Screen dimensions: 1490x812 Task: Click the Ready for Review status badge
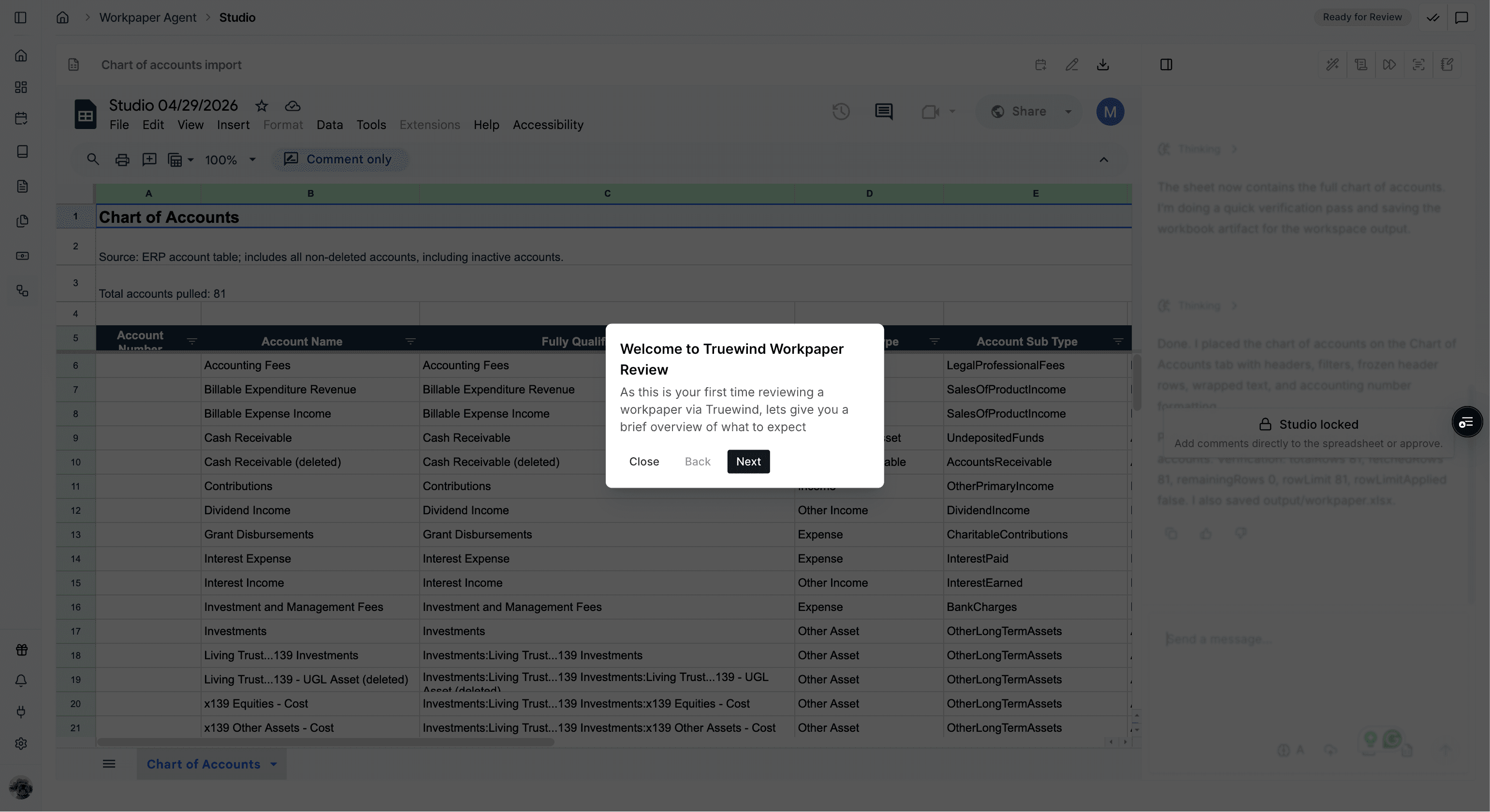pyautogui.click(x=1362, y=17)
